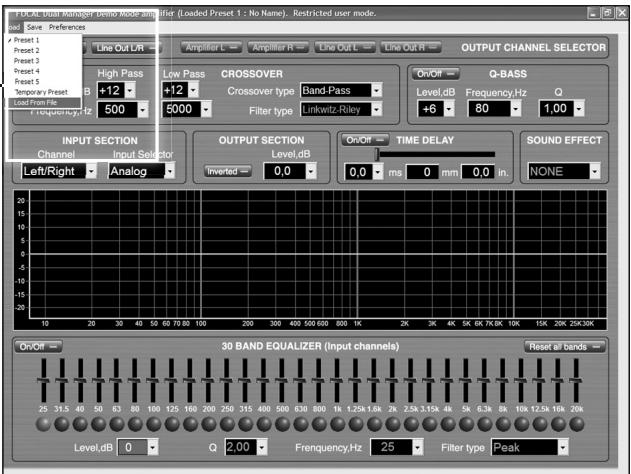
Task: Click the time delay inches value field
Action: tap(477, 172)
